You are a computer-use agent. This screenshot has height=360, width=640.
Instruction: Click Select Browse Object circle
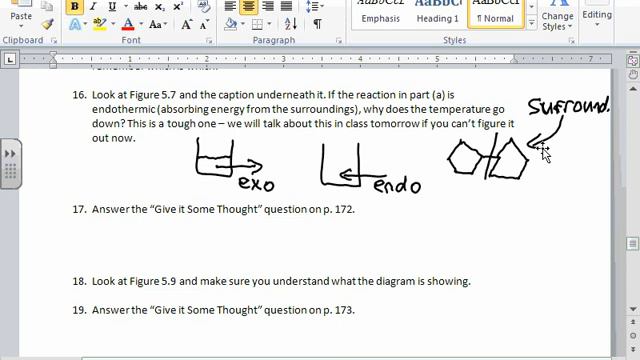pyautogui.click(x=633, y=336)
